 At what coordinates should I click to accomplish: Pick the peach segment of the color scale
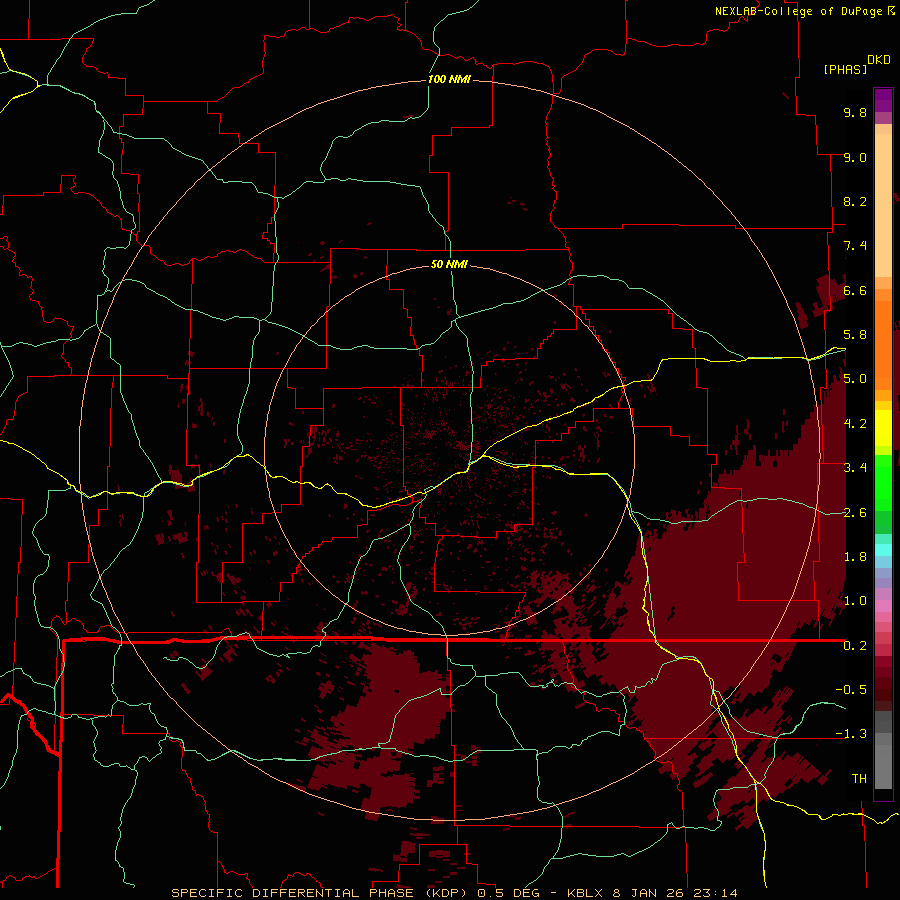(883, 201)
